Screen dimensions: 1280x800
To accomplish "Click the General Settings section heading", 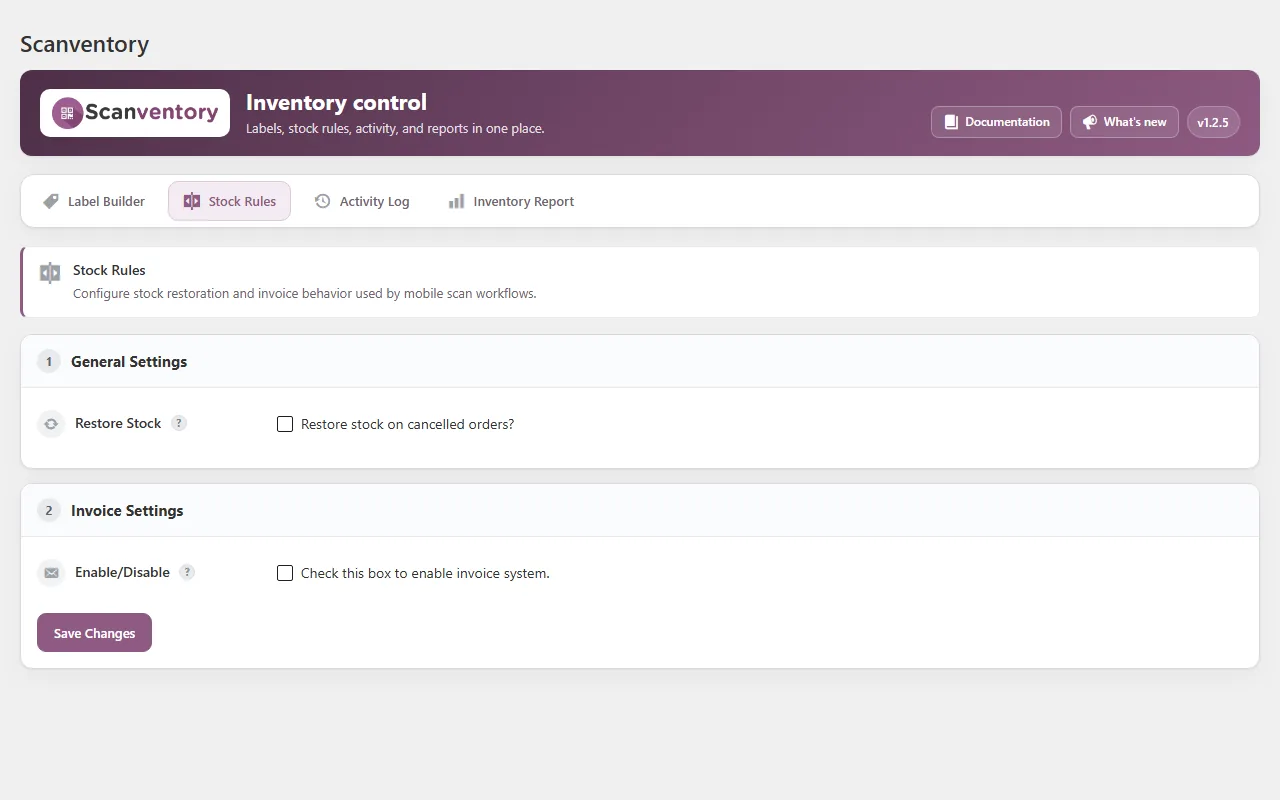I will [129, 362].
